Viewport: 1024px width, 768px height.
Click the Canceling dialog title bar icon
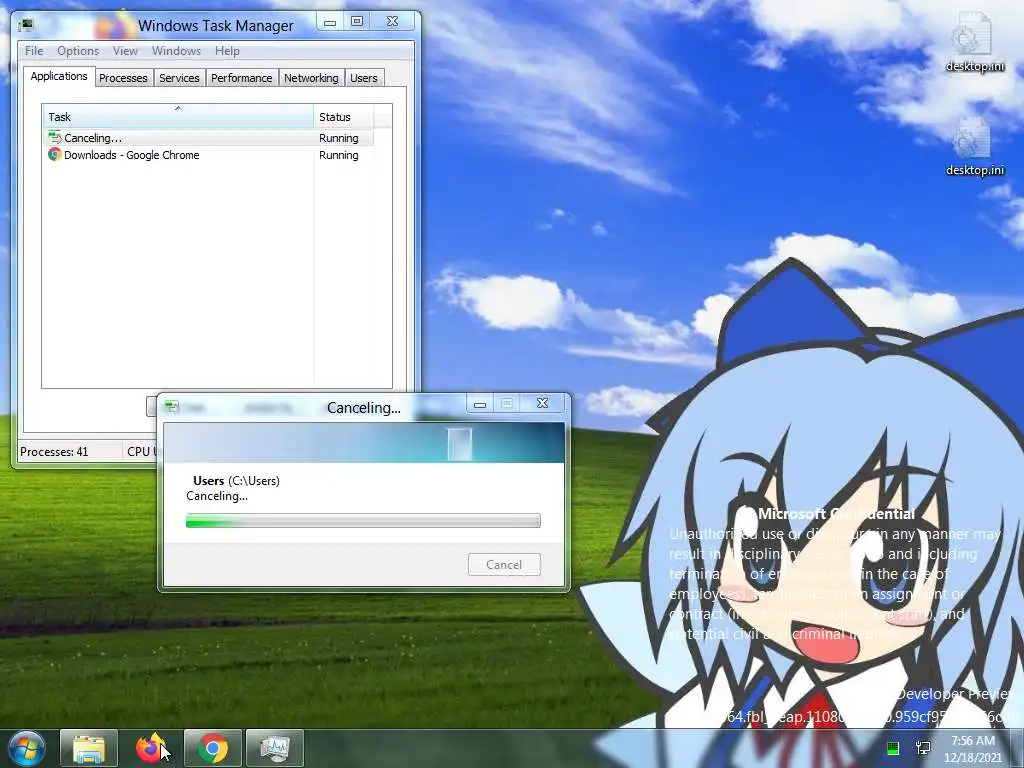tap(172, 407)
